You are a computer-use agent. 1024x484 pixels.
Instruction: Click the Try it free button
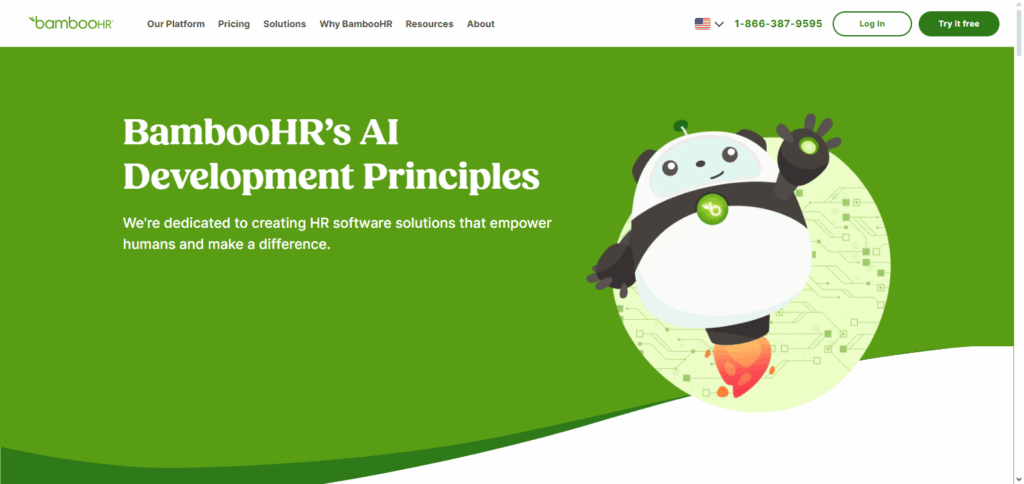coord(959,24)
